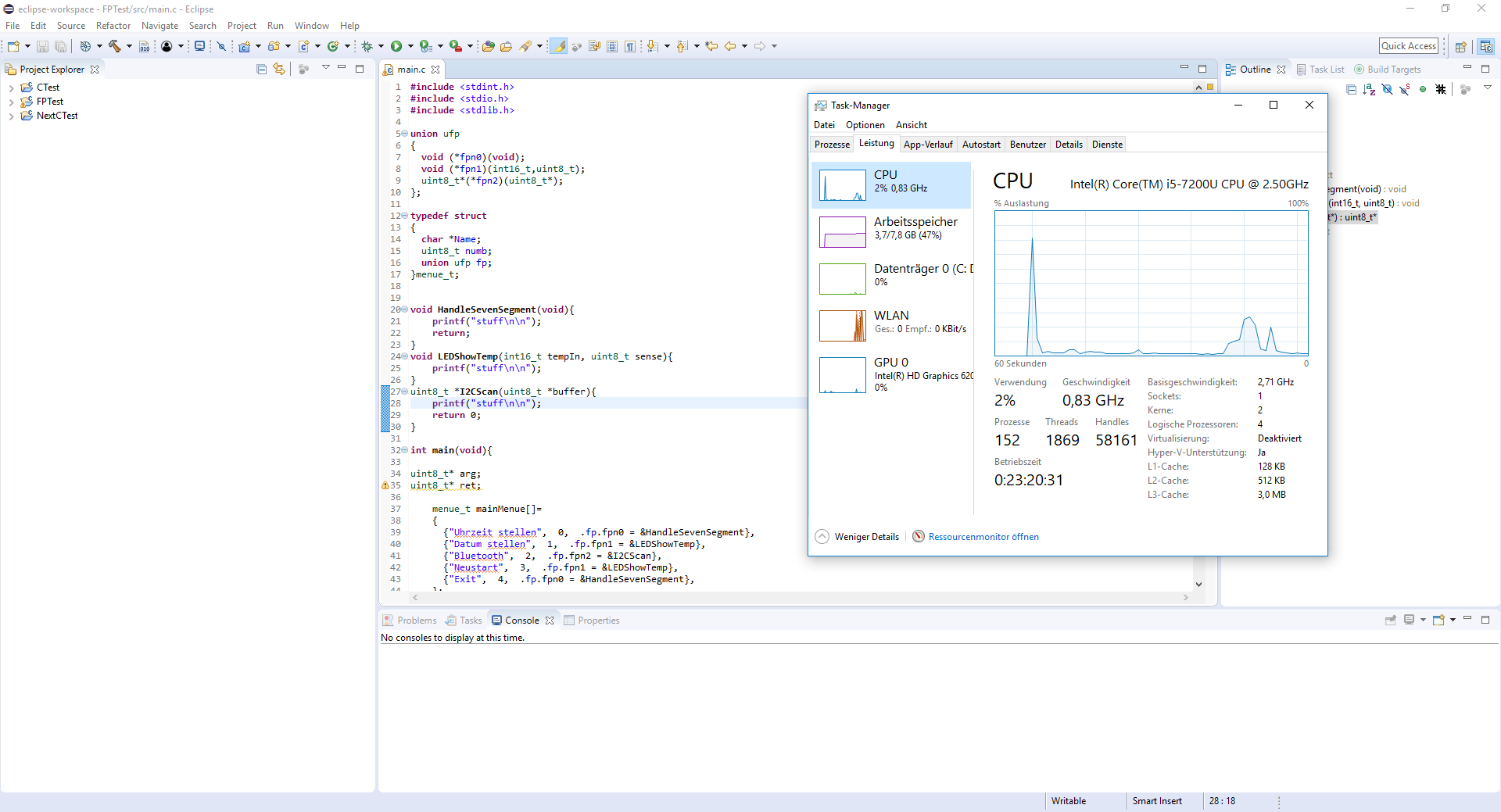Click the Pin Console icon
Screen dimensions: 1501x812
(x=1390, y=621)
